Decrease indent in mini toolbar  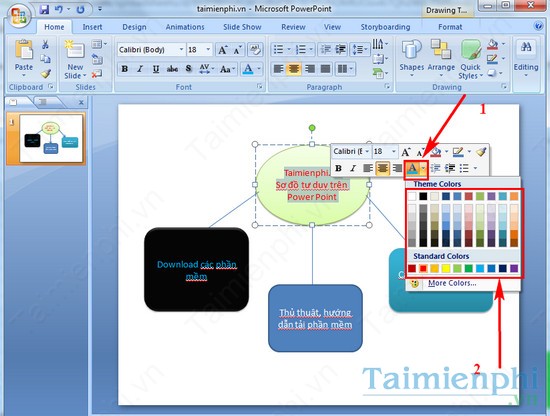pyautogui.click(x=435, y=169)
